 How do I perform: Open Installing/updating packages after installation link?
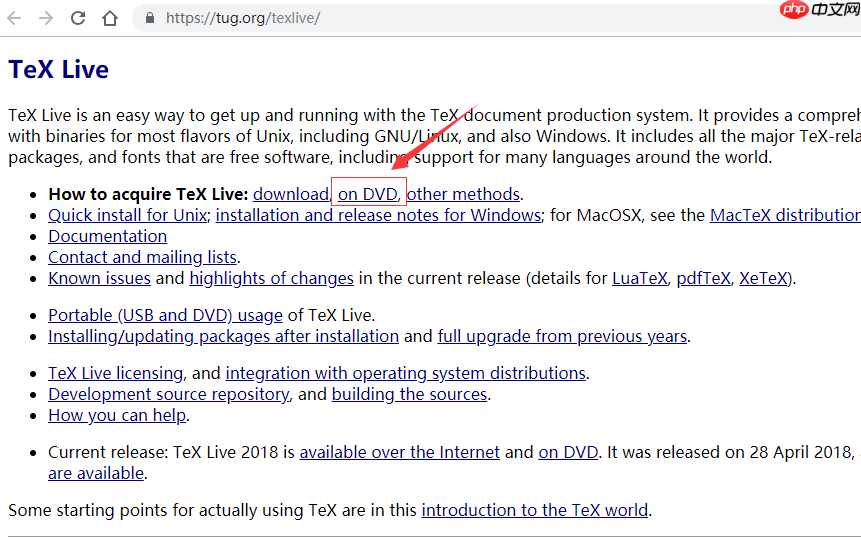click(223, 337)
